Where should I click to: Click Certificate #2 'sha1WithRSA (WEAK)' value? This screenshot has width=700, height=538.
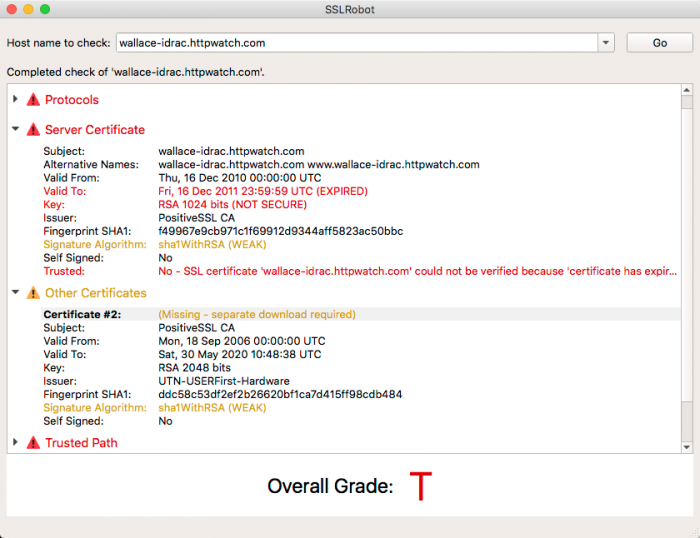tap(212, 408)
